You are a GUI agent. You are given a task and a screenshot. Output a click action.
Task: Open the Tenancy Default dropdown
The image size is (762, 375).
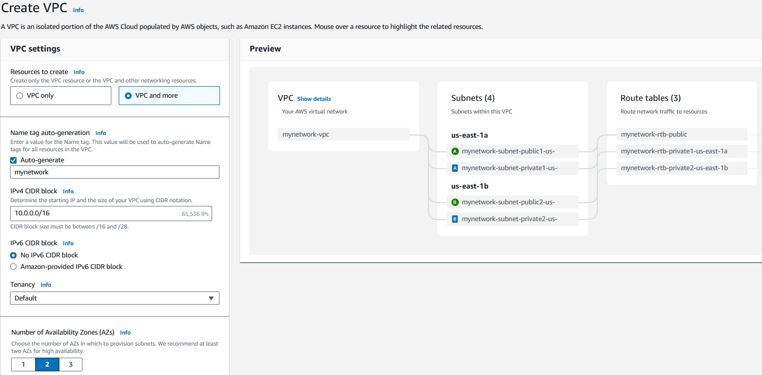(115, 298)
